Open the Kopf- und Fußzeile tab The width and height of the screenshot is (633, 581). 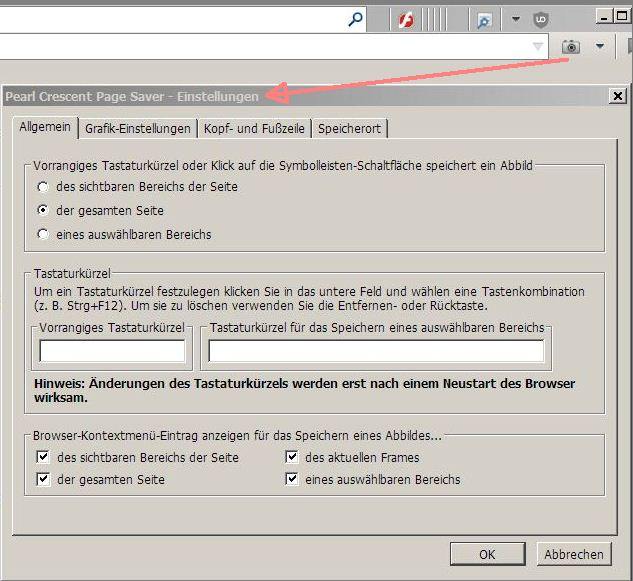(x=254, y=129)
